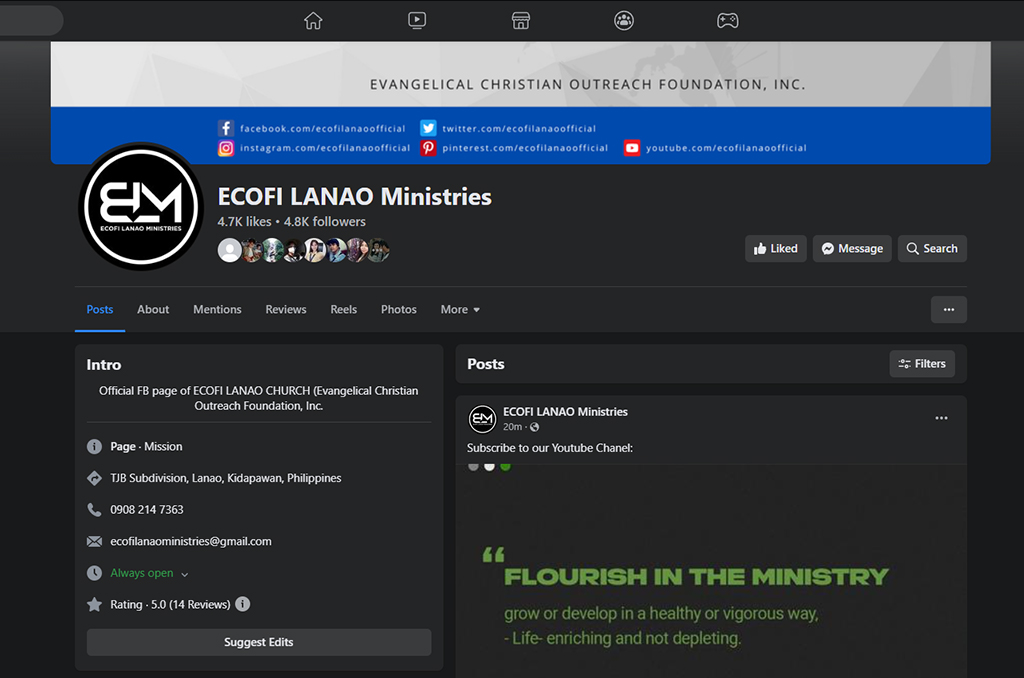Screen dimensions: 1024x678
Task: Open the post Filters button
Action: pyautogui.click(x=921, y=364)
